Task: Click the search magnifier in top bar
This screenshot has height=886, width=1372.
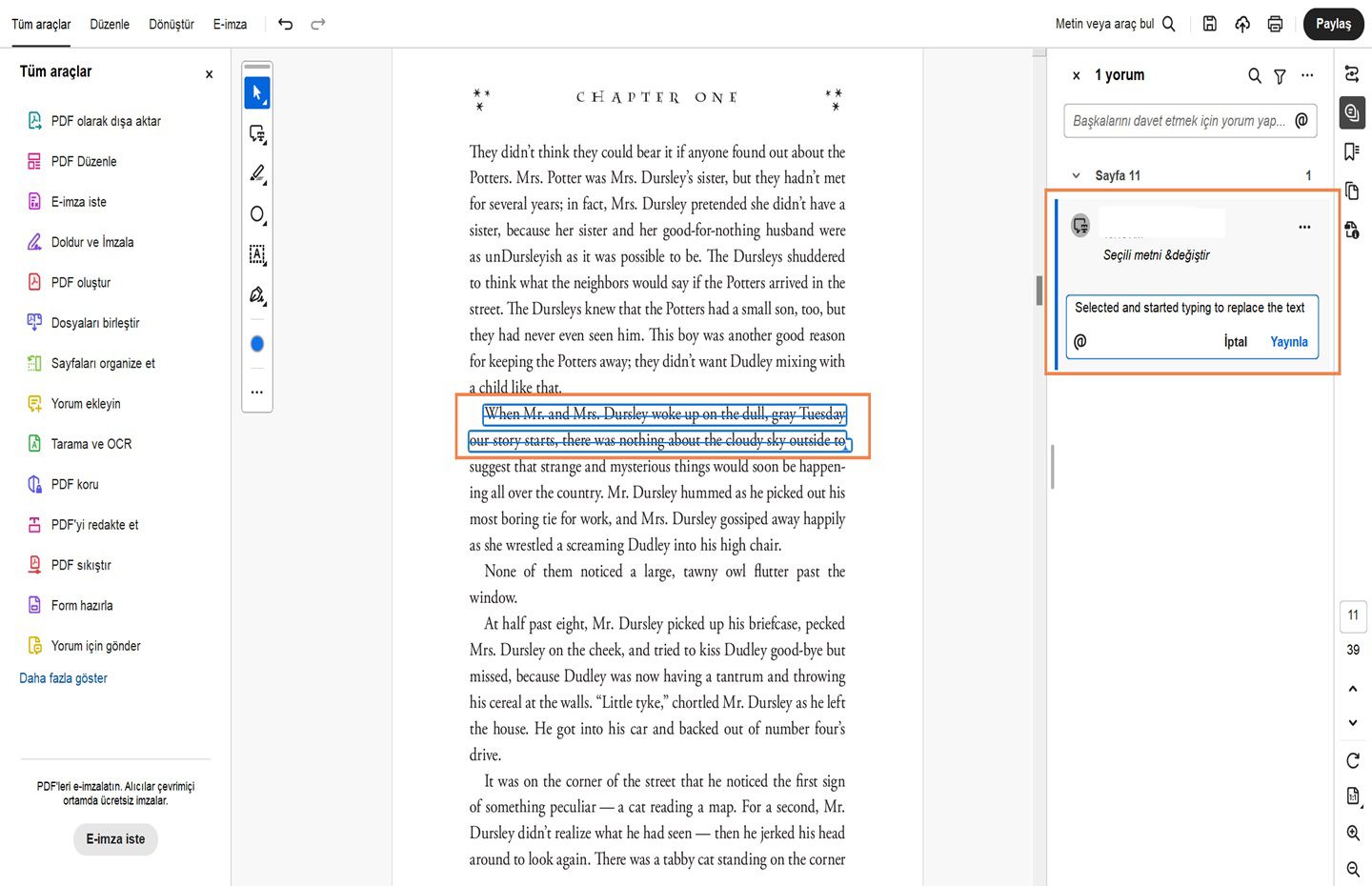Action: 1169,24
